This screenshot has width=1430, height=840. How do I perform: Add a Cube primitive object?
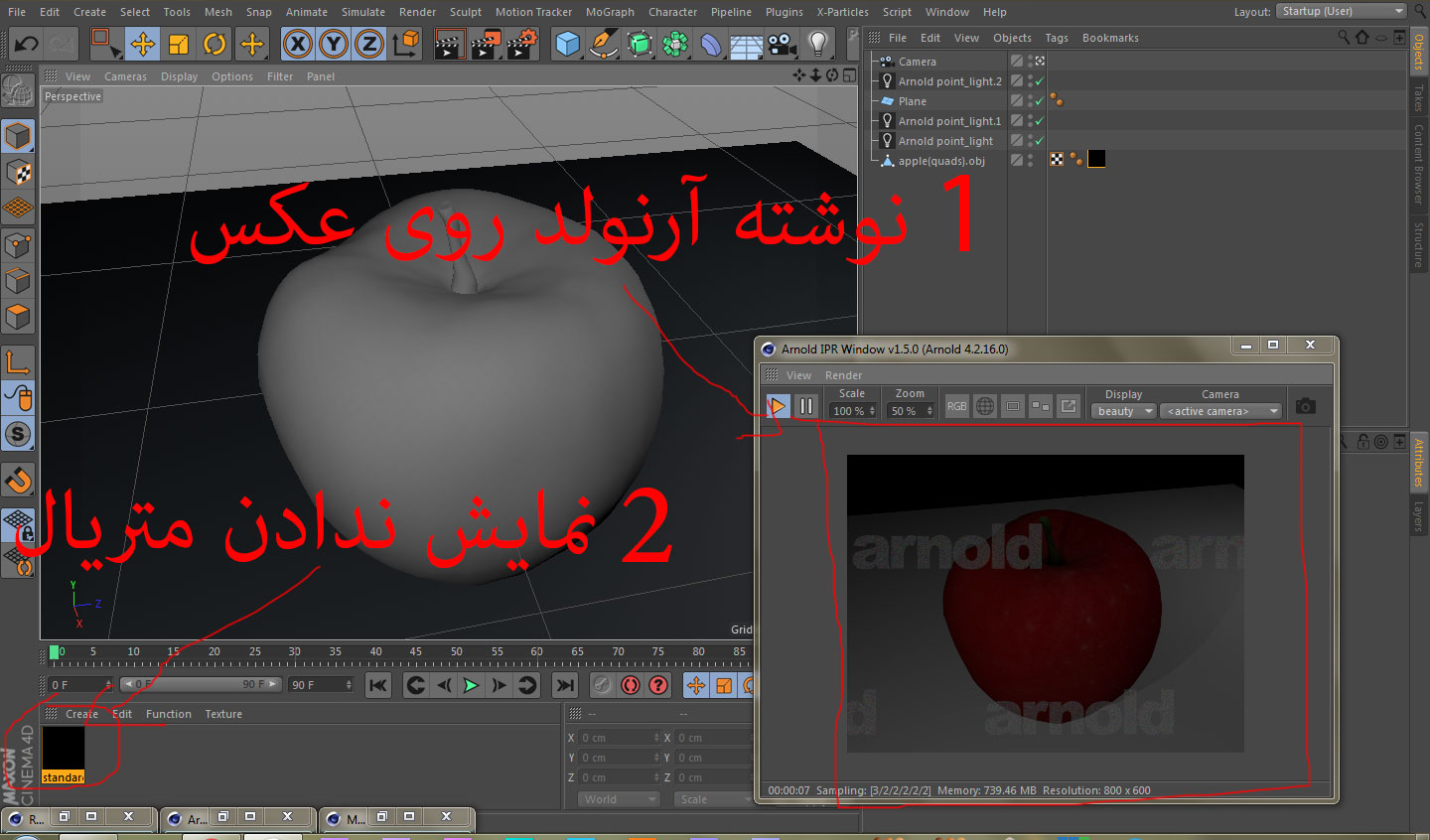(x=567, y=44)
